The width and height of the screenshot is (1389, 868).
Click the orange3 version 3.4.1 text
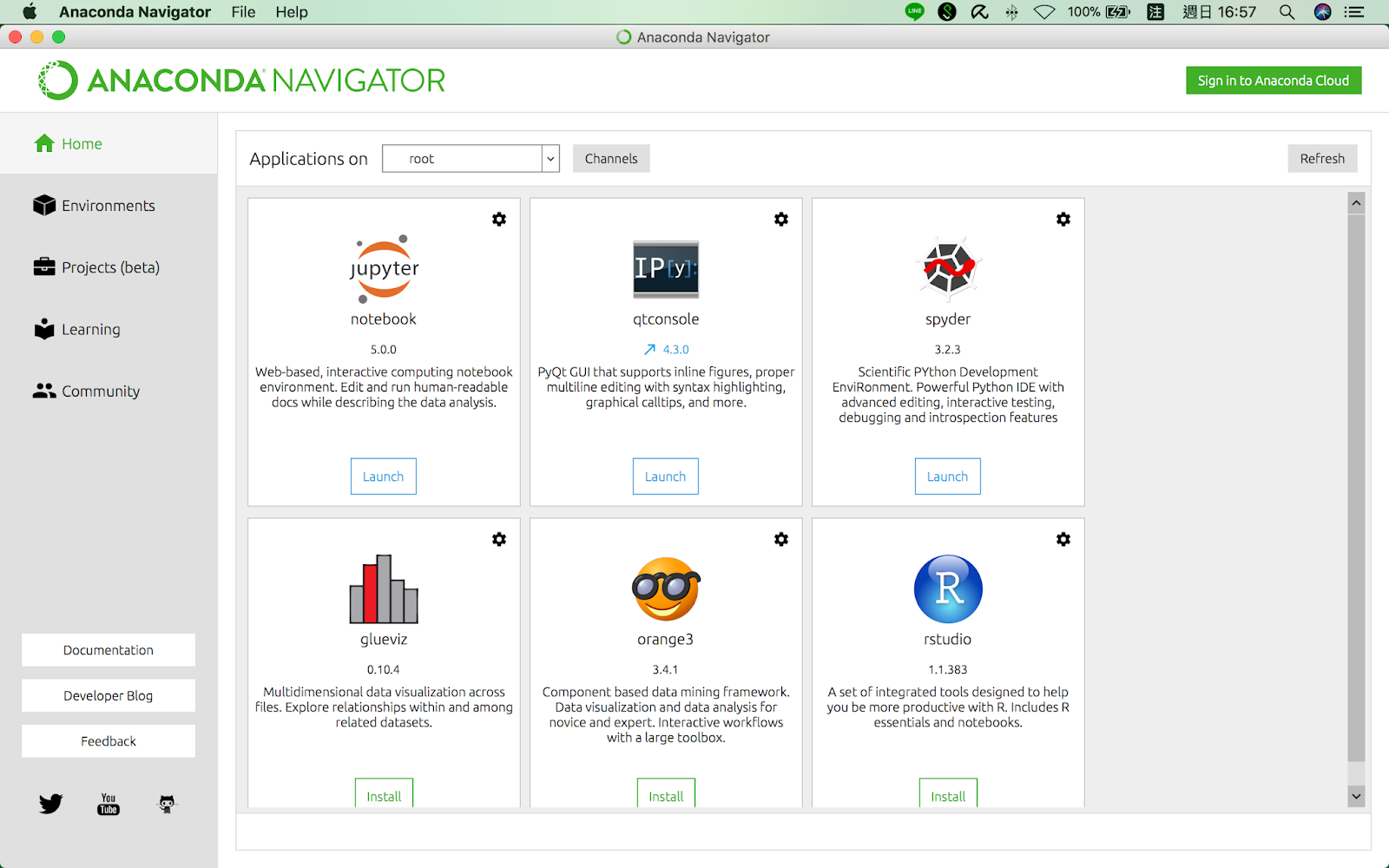click(666, 670)
